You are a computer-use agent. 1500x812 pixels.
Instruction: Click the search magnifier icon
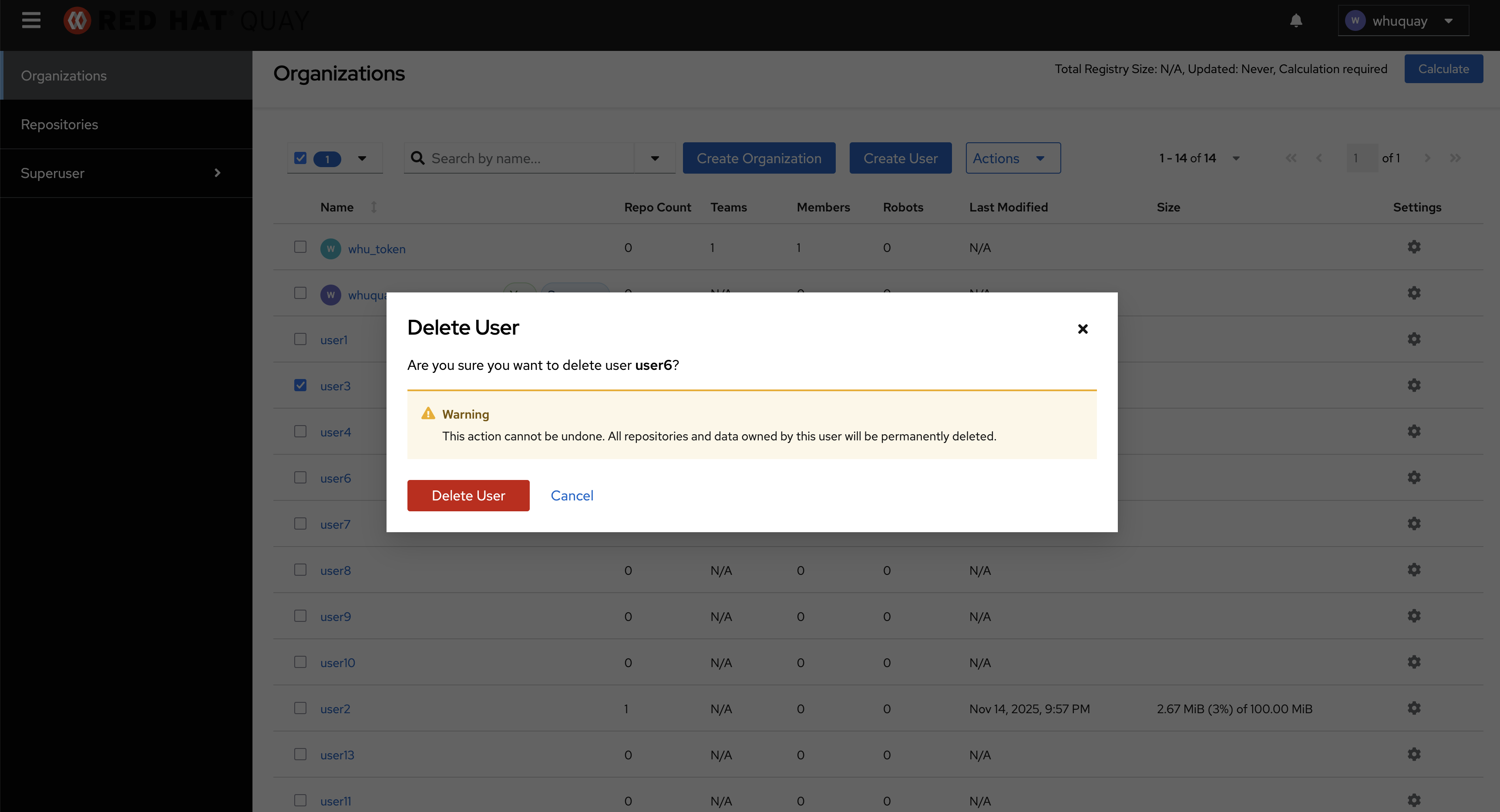pos(417,158)
